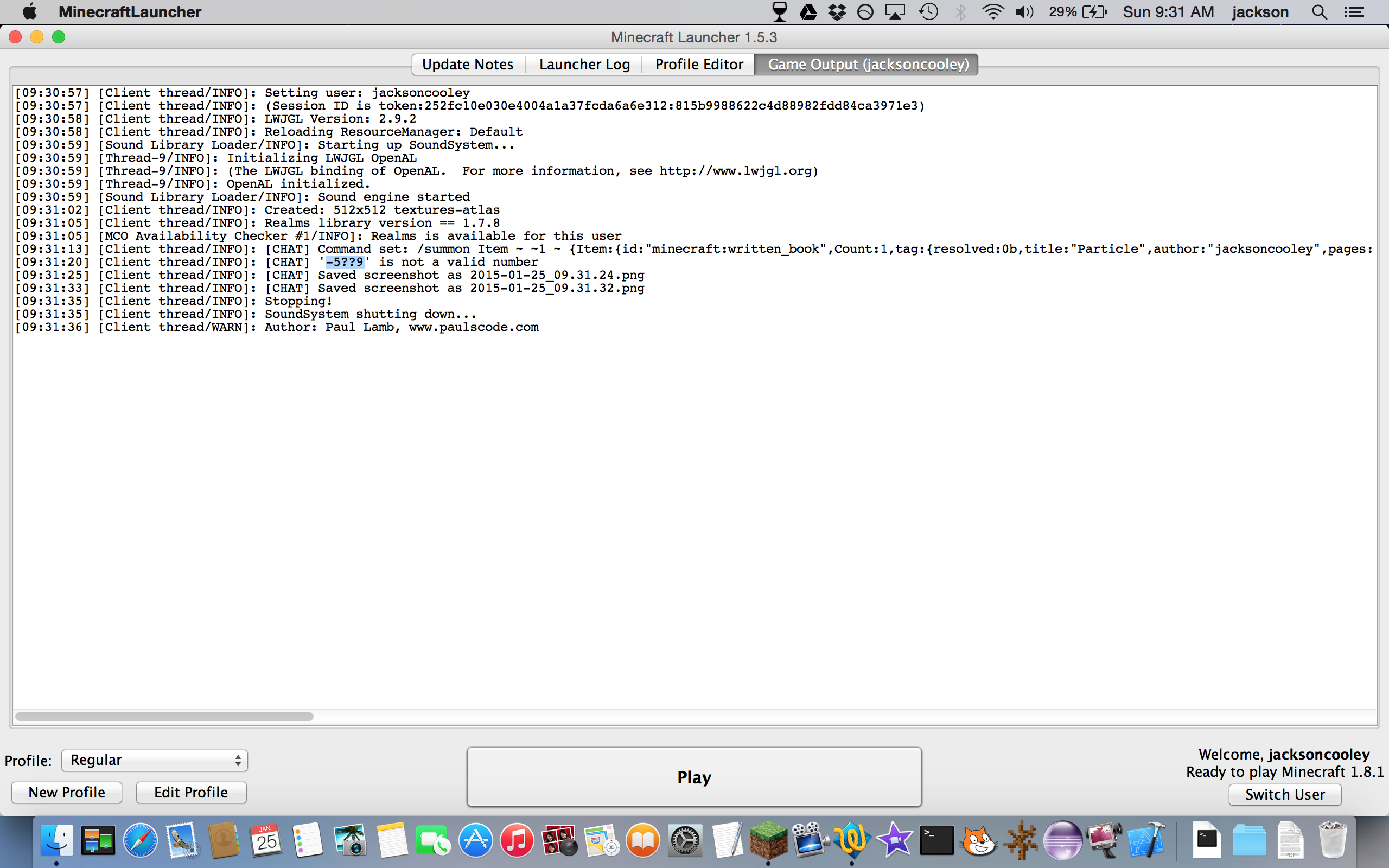
Task: Open the jackson user menu
Action: 1260,12
